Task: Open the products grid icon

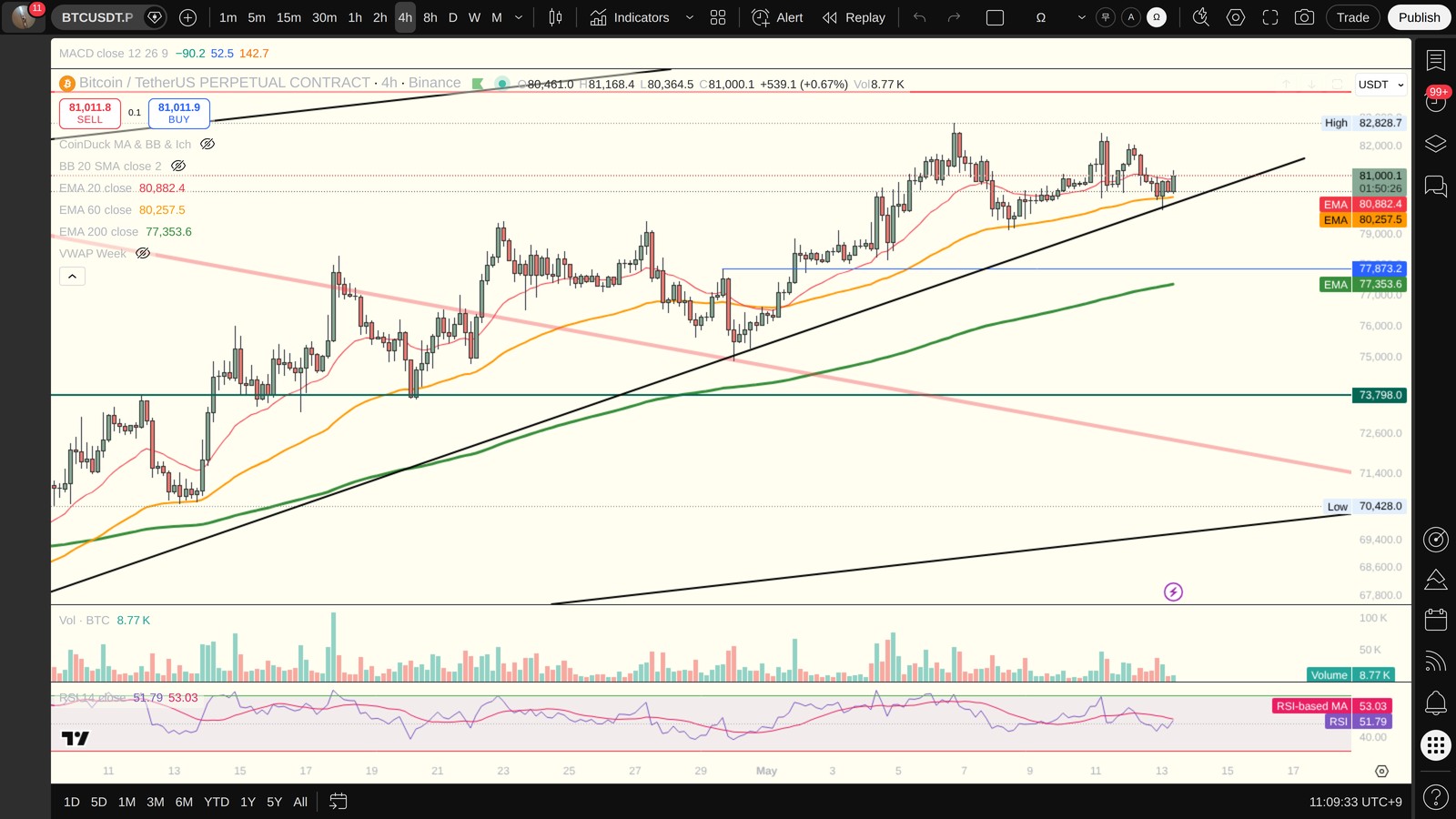Action: [1436, 746]
